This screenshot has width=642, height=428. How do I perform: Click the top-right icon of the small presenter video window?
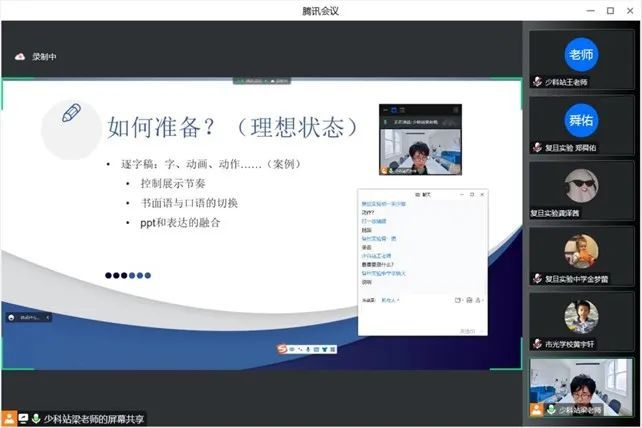pos(455,110)
